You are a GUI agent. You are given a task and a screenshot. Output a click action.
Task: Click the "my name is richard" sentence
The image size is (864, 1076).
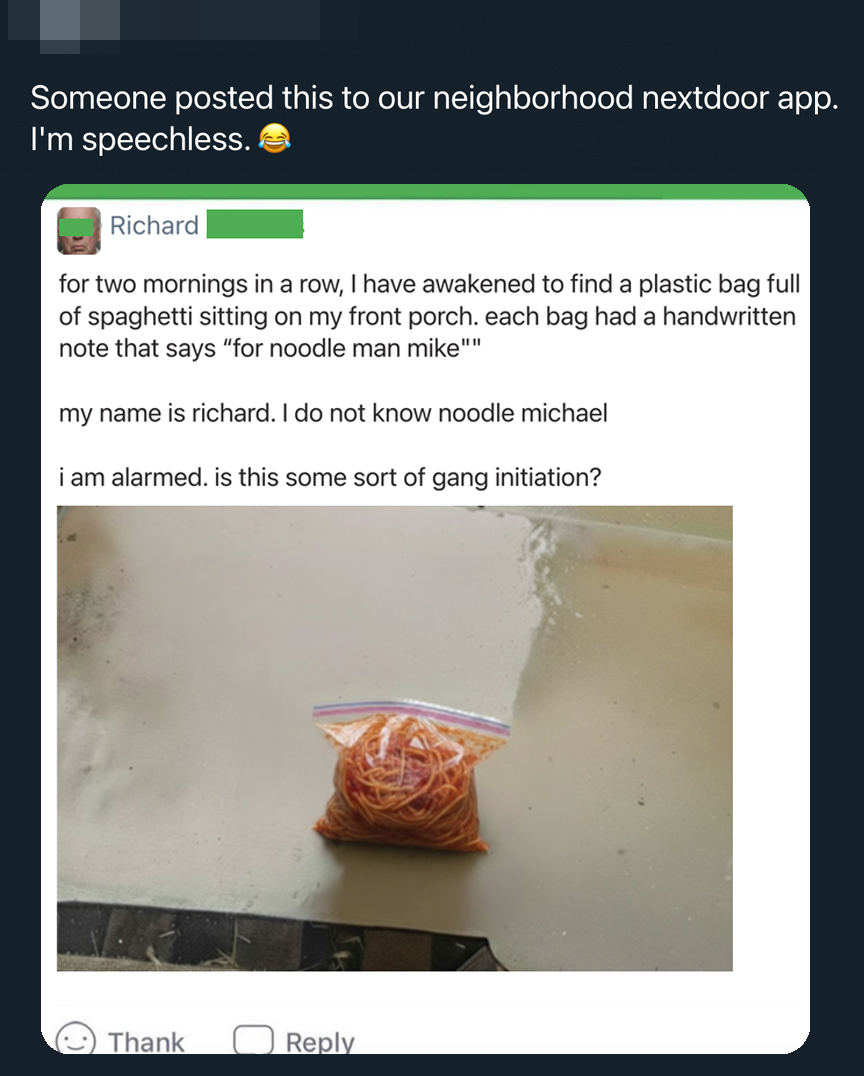333,413
